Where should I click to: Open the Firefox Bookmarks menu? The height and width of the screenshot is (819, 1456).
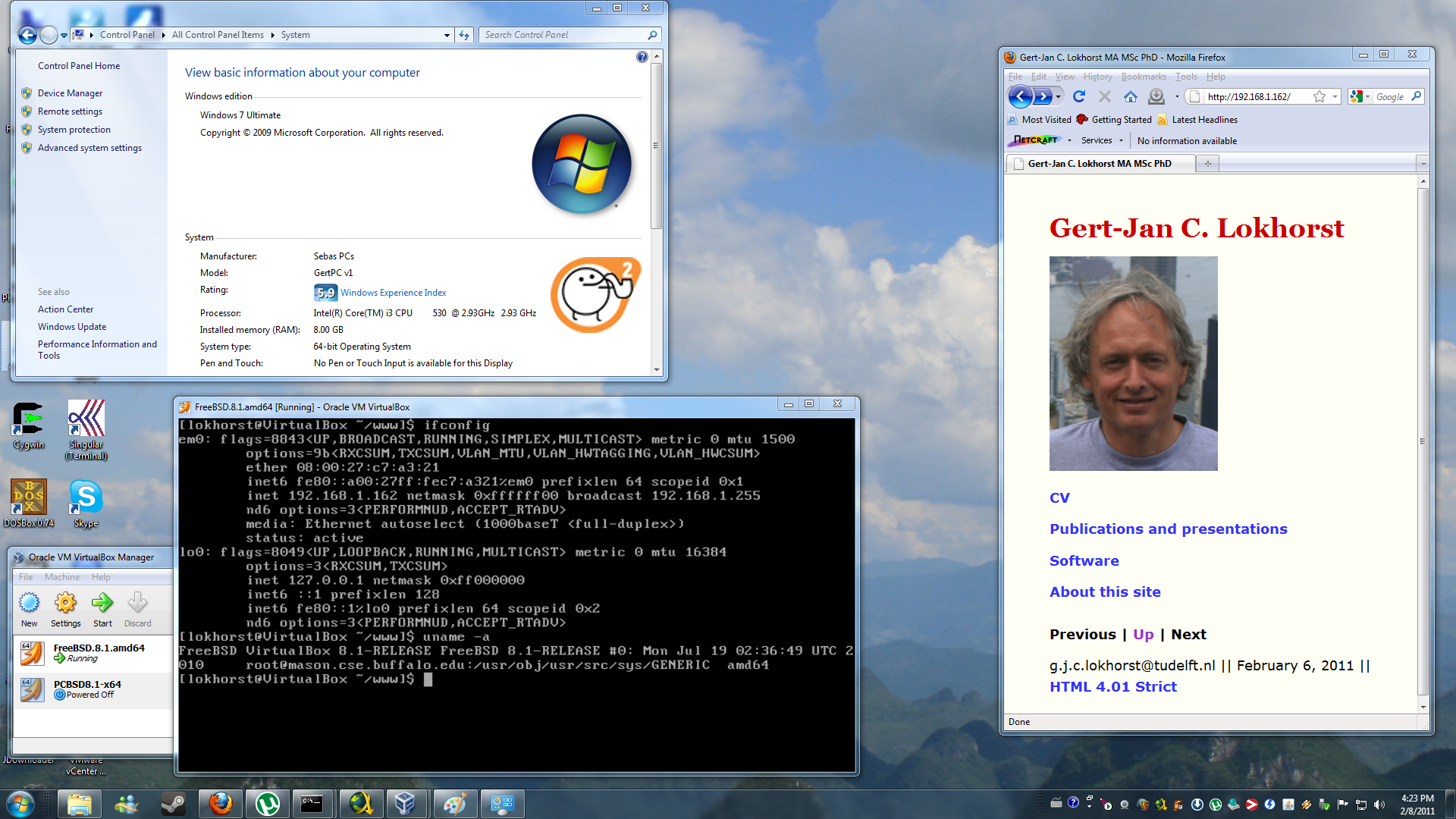click(1144, 77)
